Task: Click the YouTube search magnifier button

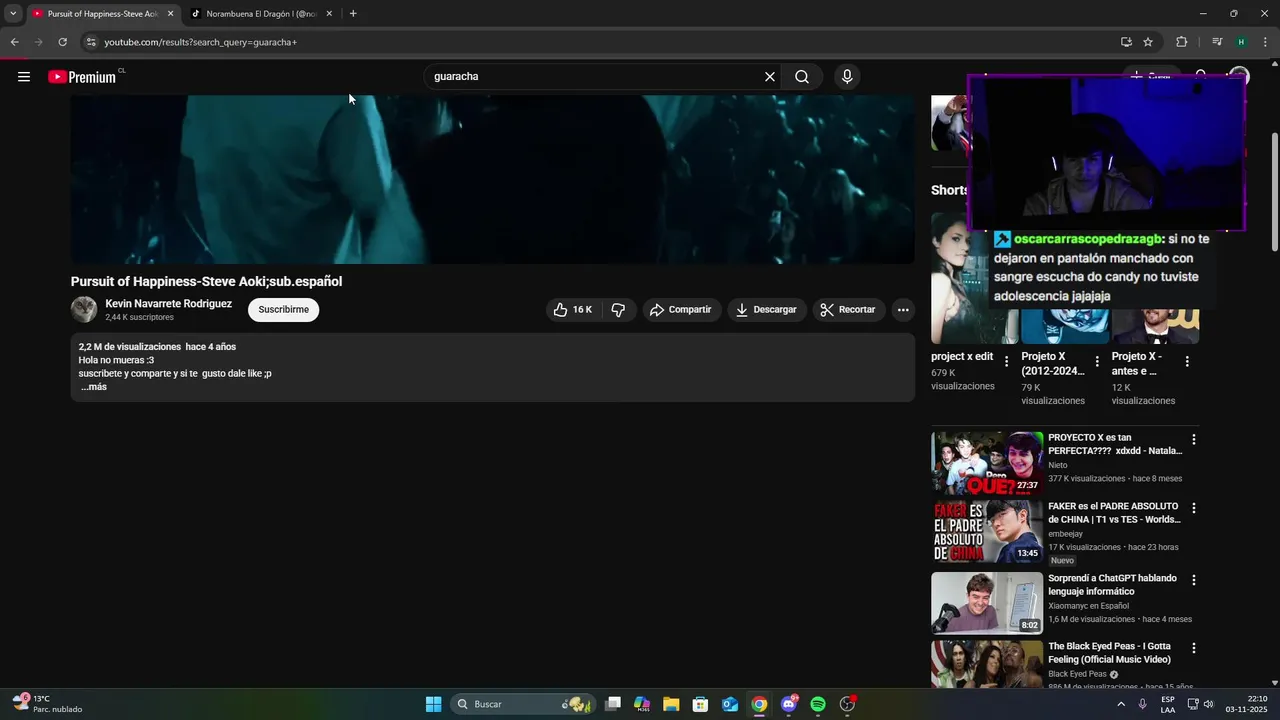Action: tap(802, 77)
